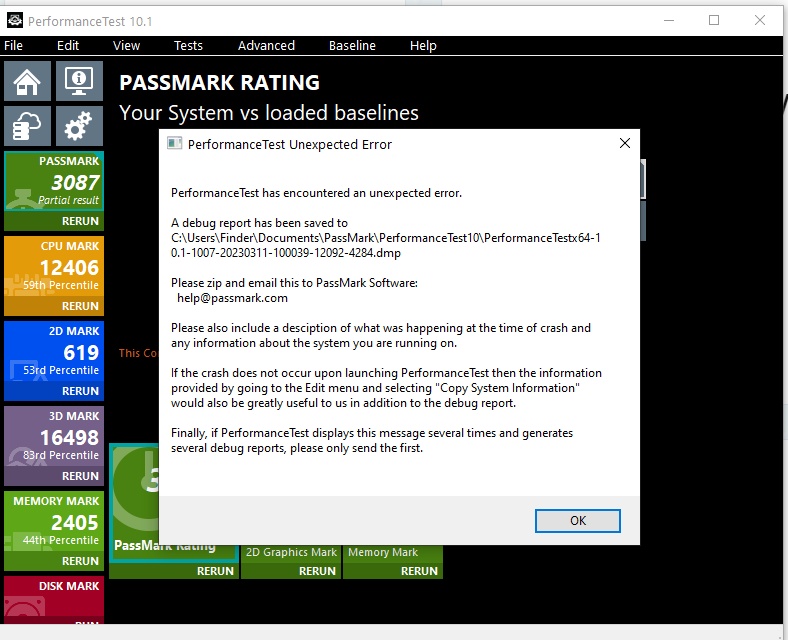Click RERUN under the bottom Memory Mark panel
Image resolution: width=788 pixels, height=640 pixels.
click(x=419, y=571)
